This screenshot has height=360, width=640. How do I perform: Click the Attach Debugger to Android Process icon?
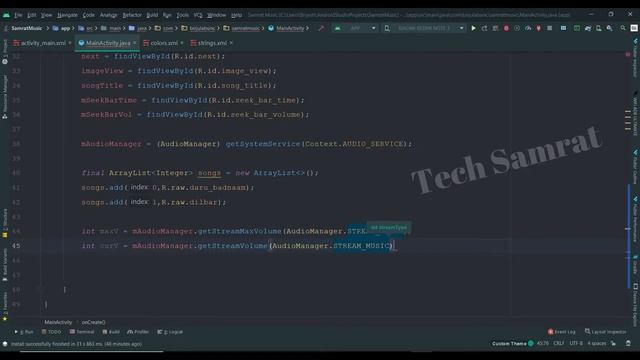pos(539,28)
